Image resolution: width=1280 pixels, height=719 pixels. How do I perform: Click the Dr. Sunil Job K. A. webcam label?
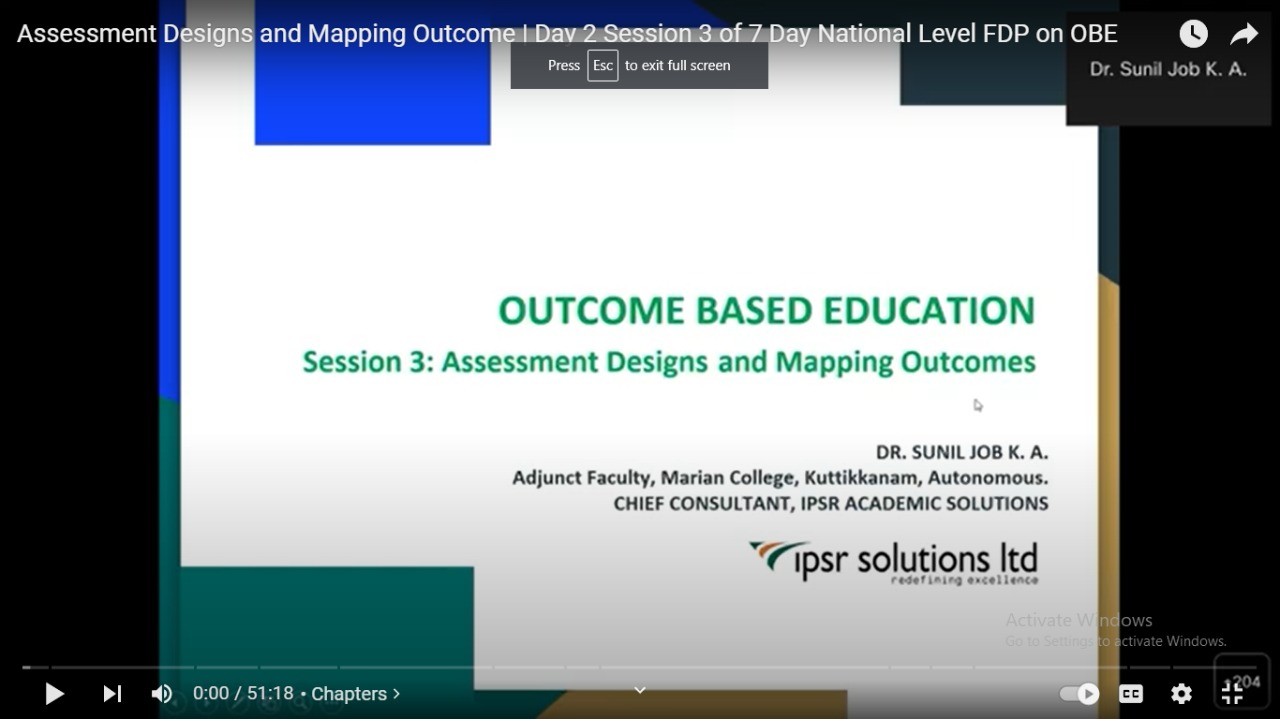(x=1168, y=70)
